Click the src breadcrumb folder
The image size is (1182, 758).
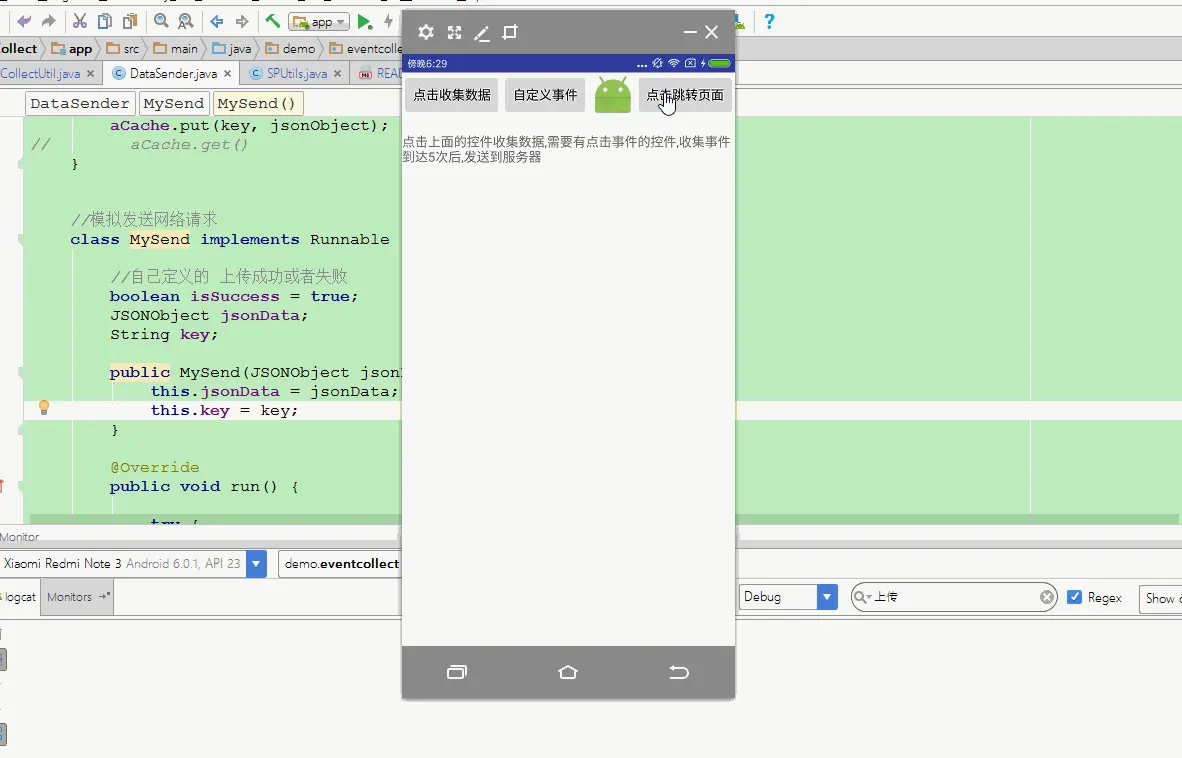click(123, 49)
